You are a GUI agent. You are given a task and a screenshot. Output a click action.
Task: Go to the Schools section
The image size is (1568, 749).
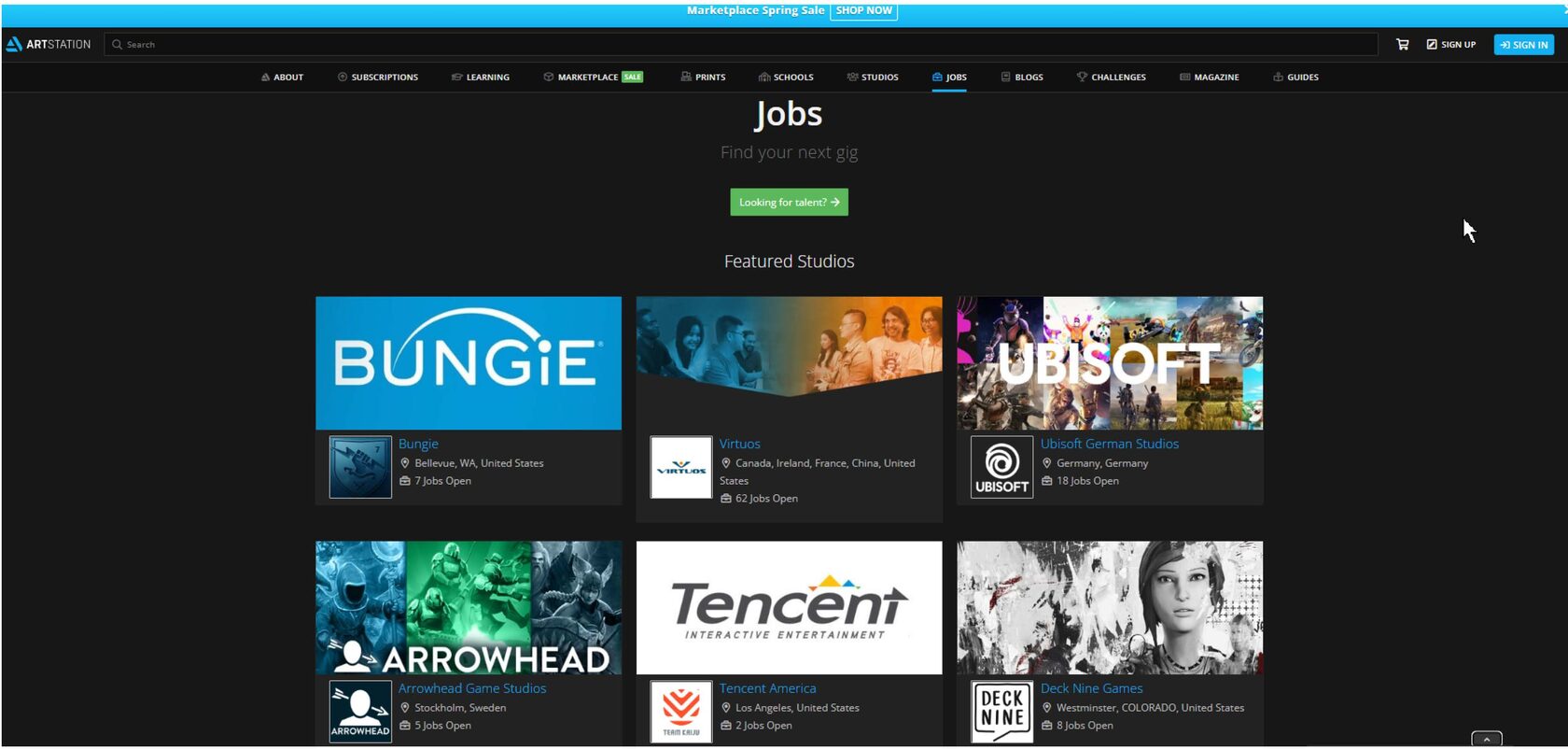point(786,77)
